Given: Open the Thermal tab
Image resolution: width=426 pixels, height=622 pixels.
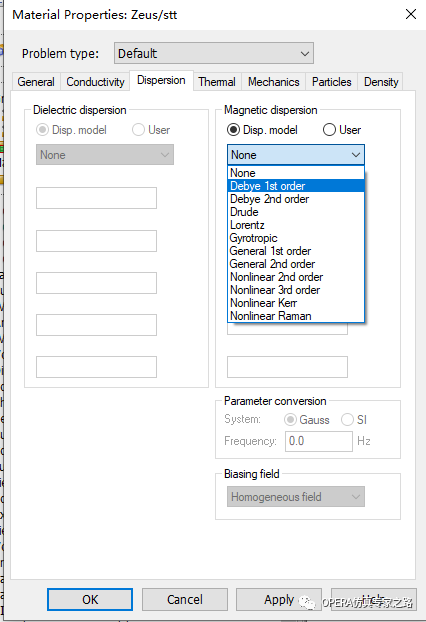Looking at the screenshot, I should (x=217, y=82).
